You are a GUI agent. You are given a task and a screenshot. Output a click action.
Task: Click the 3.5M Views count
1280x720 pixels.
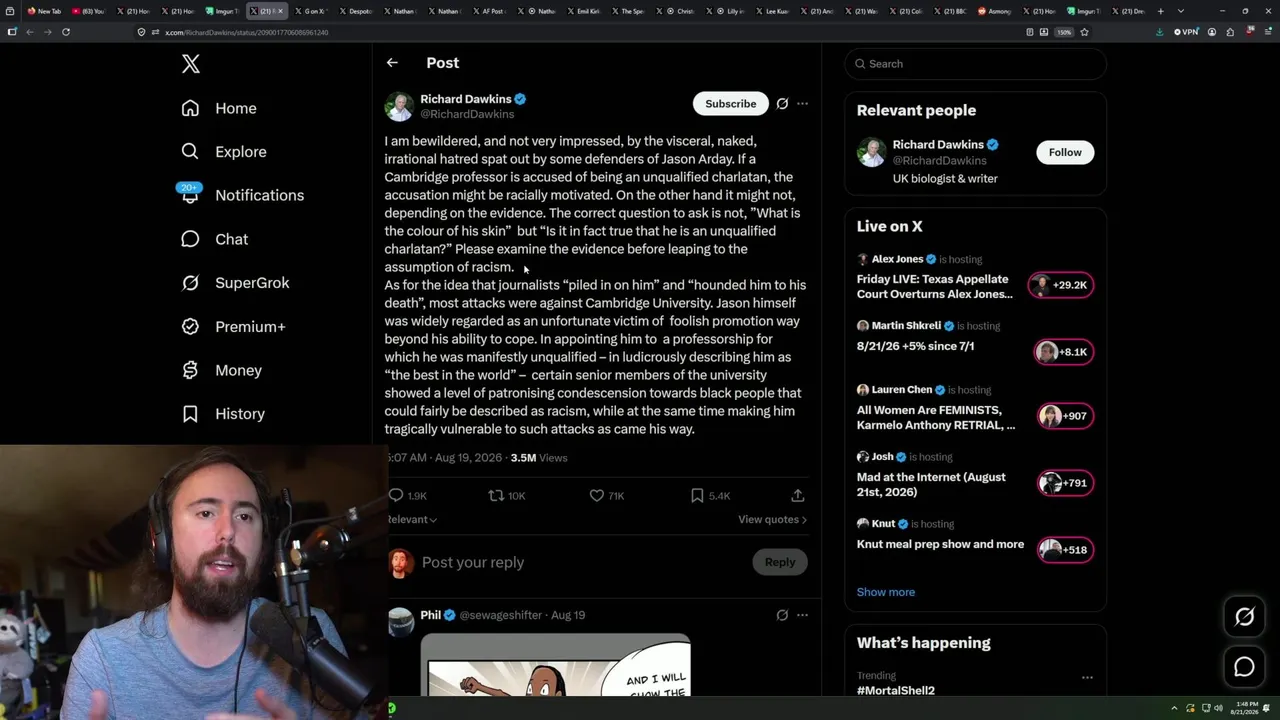538,458
